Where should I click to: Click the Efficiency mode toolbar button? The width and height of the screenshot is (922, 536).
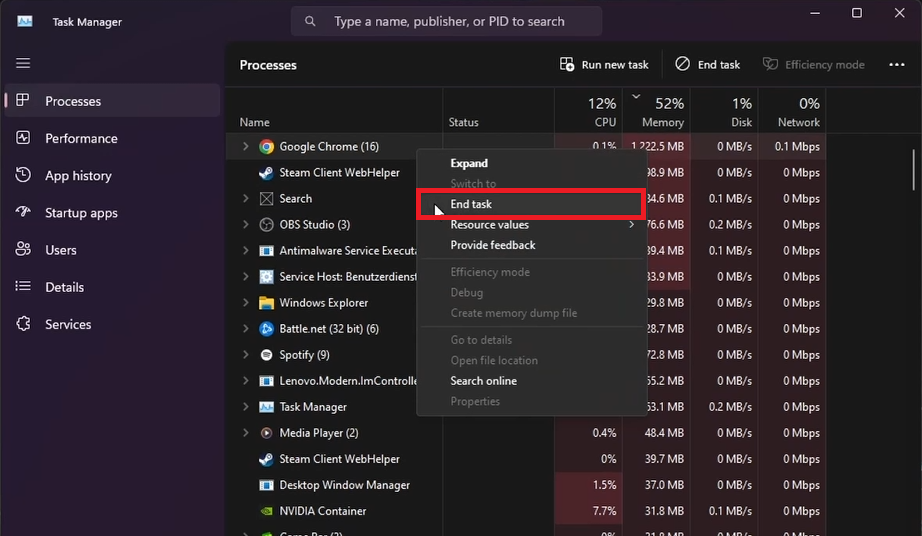813,65
